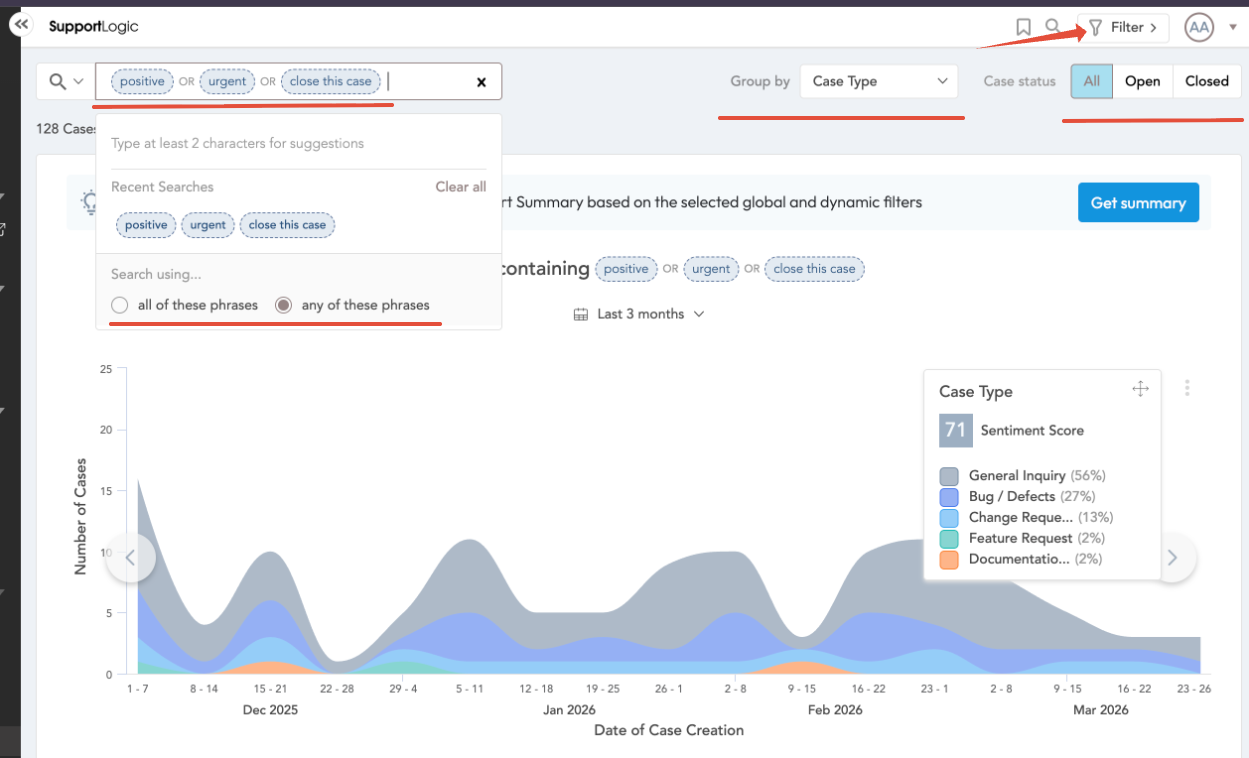
Task: Click the 'Case Type' legend title
Action: click(976, 392)
